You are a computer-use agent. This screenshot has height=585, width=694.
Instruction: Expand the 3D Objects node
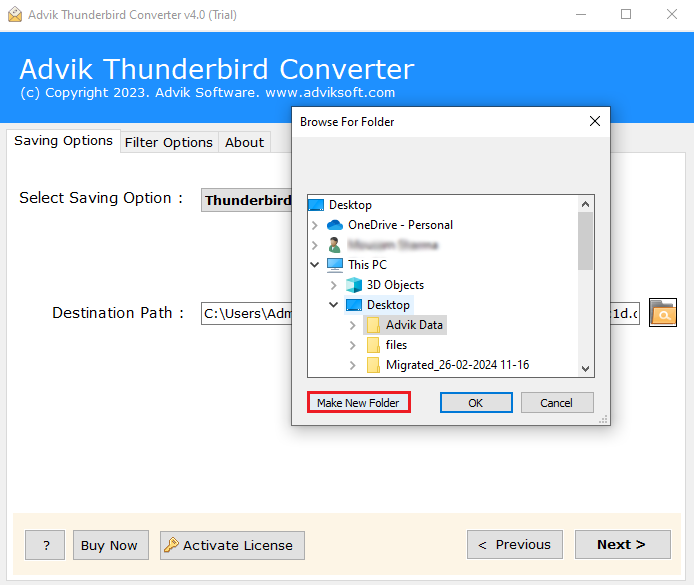point(334,285)
